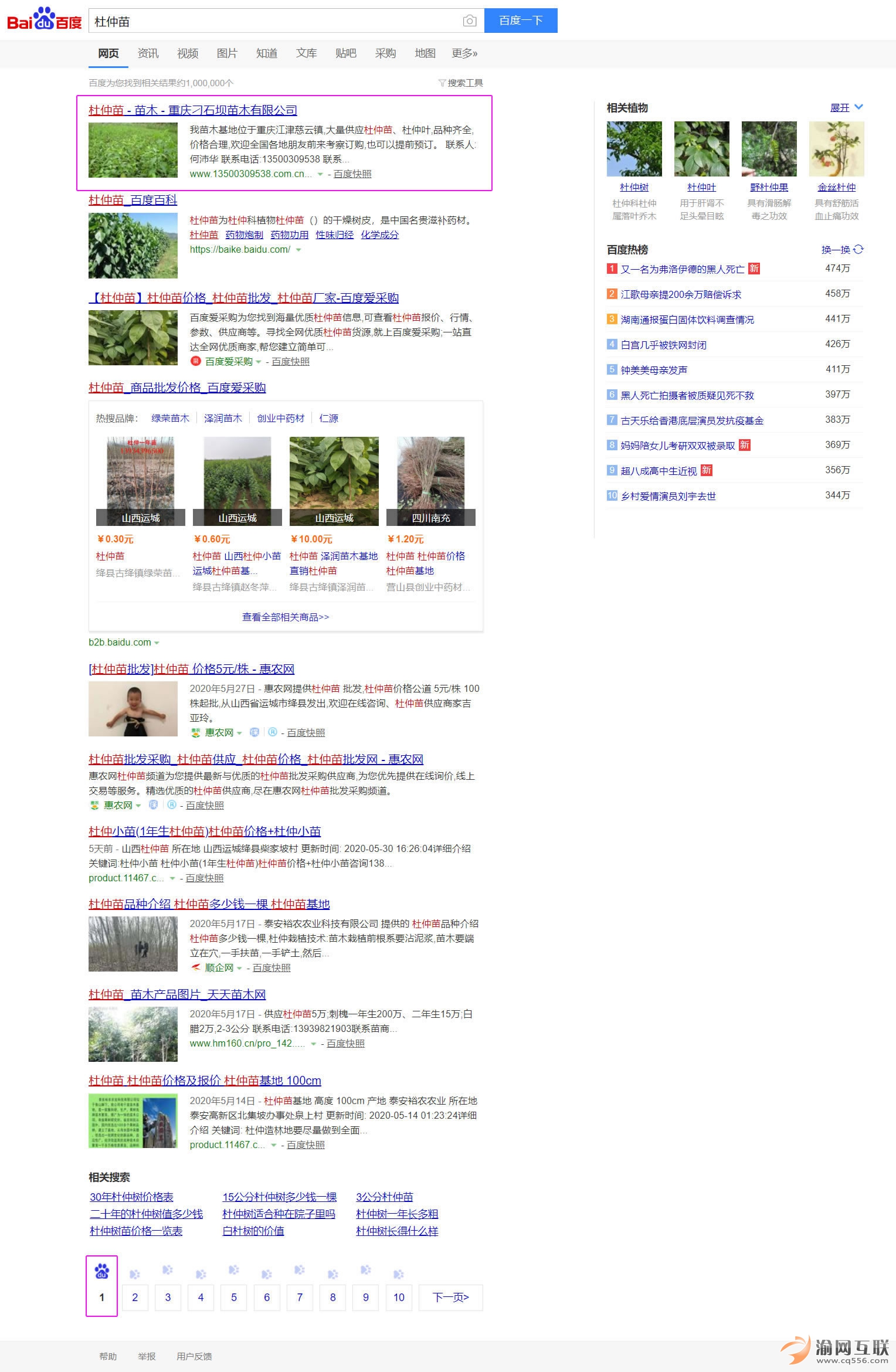
Task: Click the 下一页 next page button
Action: pos(450,1297)
